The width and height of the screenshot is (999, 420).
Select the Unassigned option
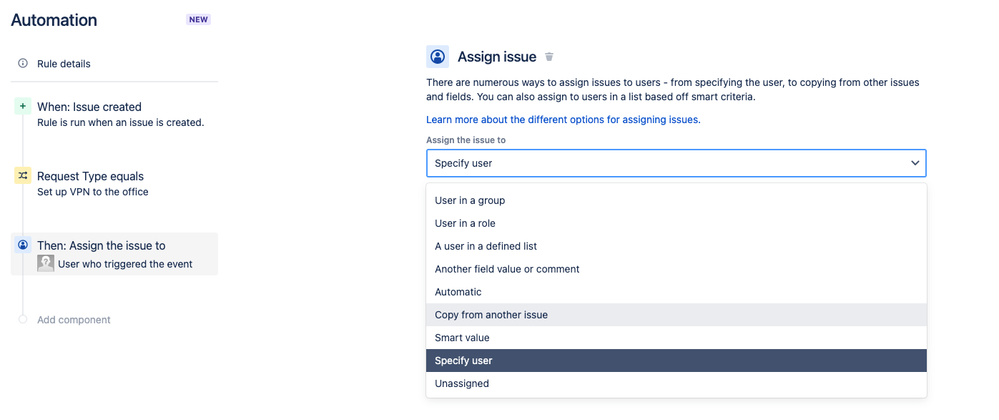coord(462,383)
